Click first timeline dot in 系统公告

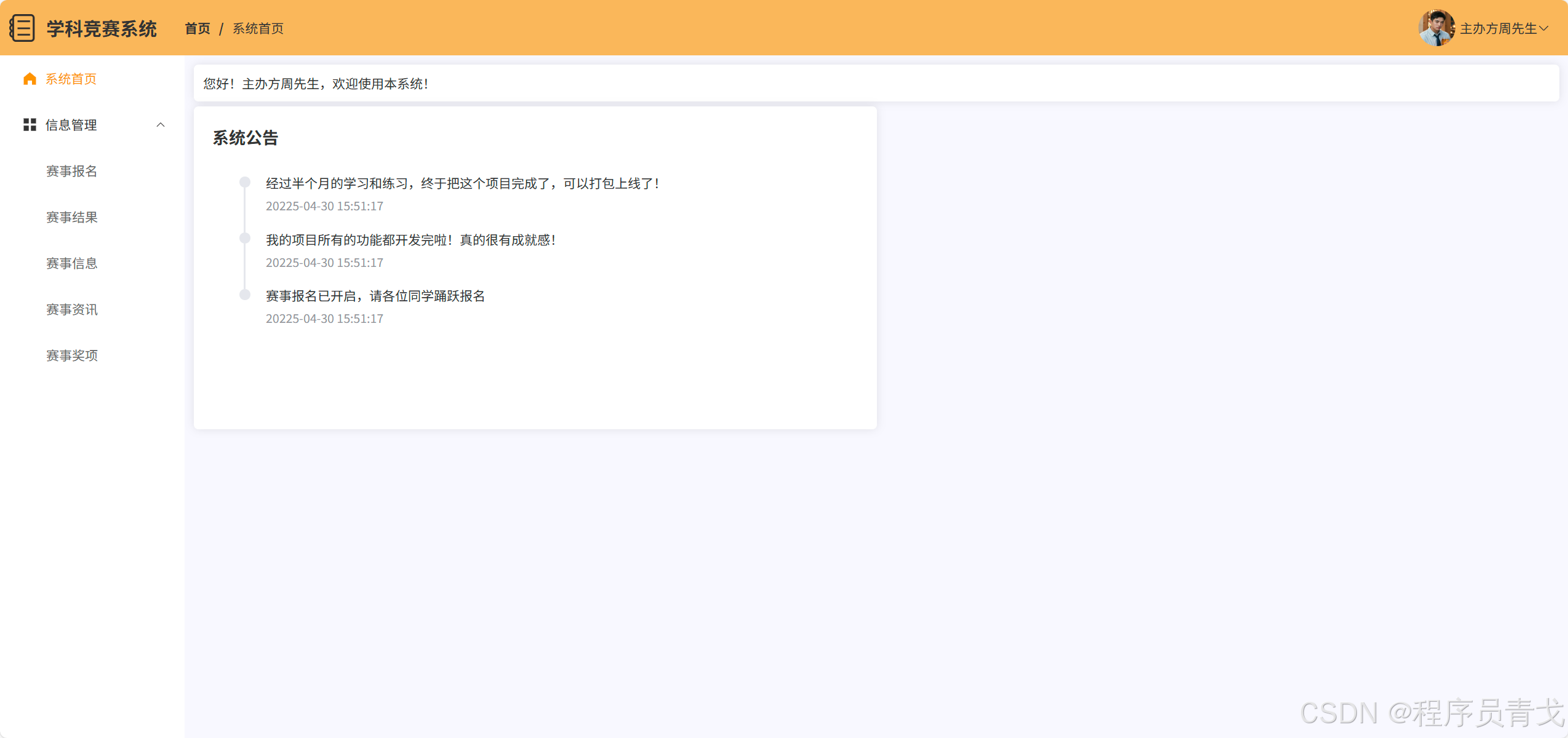pos(245,182)
